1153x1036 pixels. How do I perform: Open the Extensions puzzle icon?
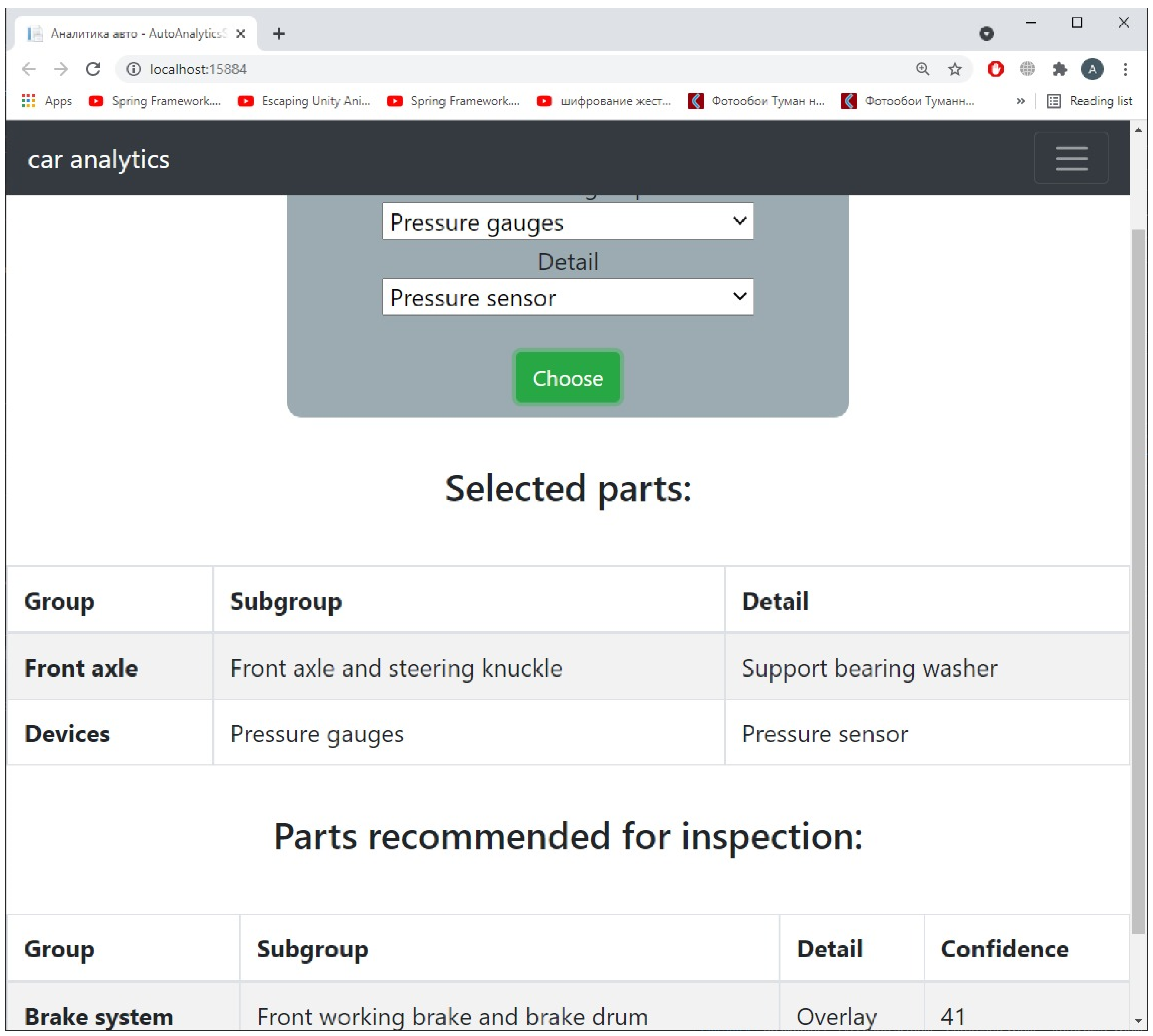pos(1059,69)
